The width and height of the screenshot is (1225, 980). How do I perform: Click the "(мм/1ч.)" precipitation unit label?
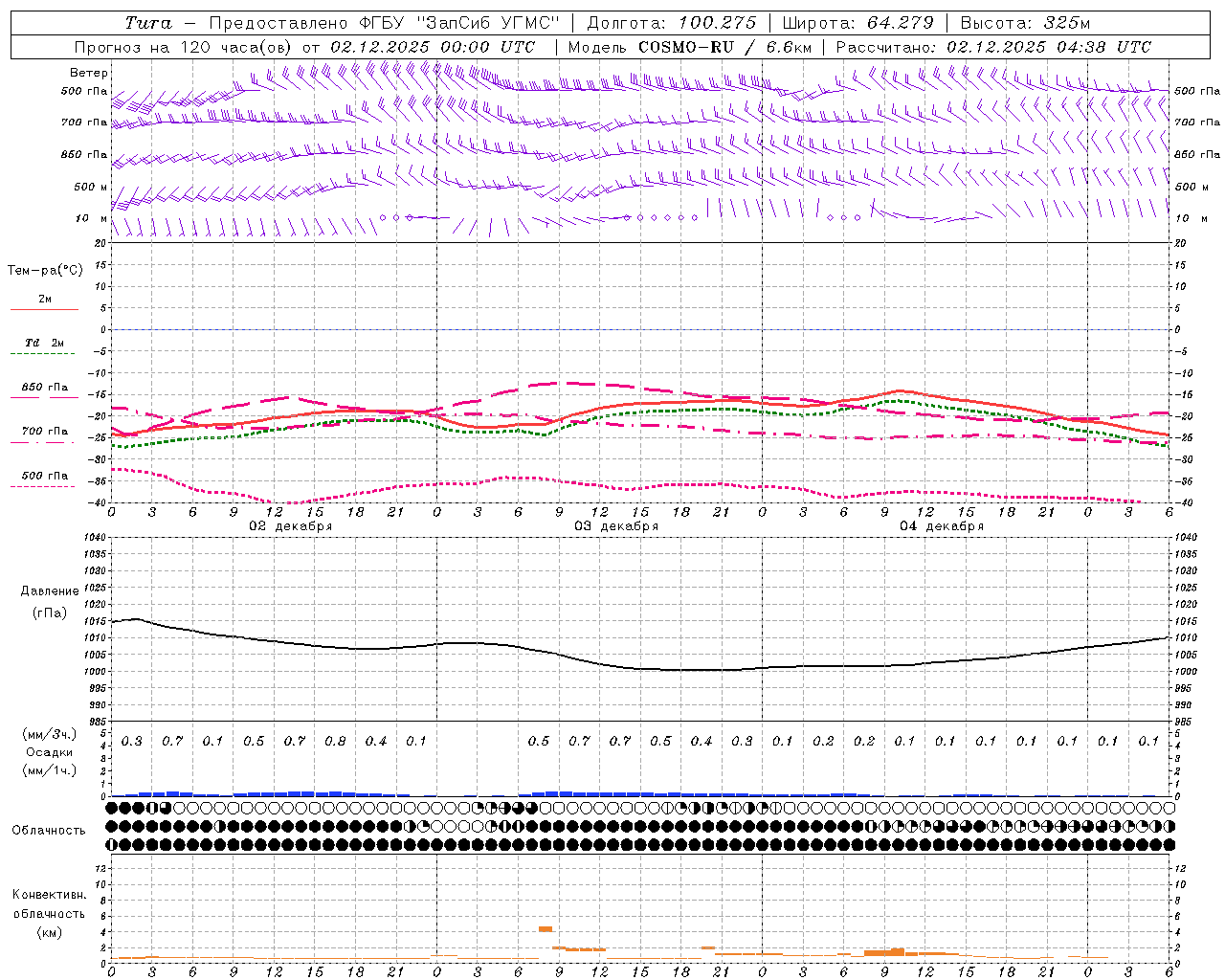pyautogui.click(x=50, y=770)
